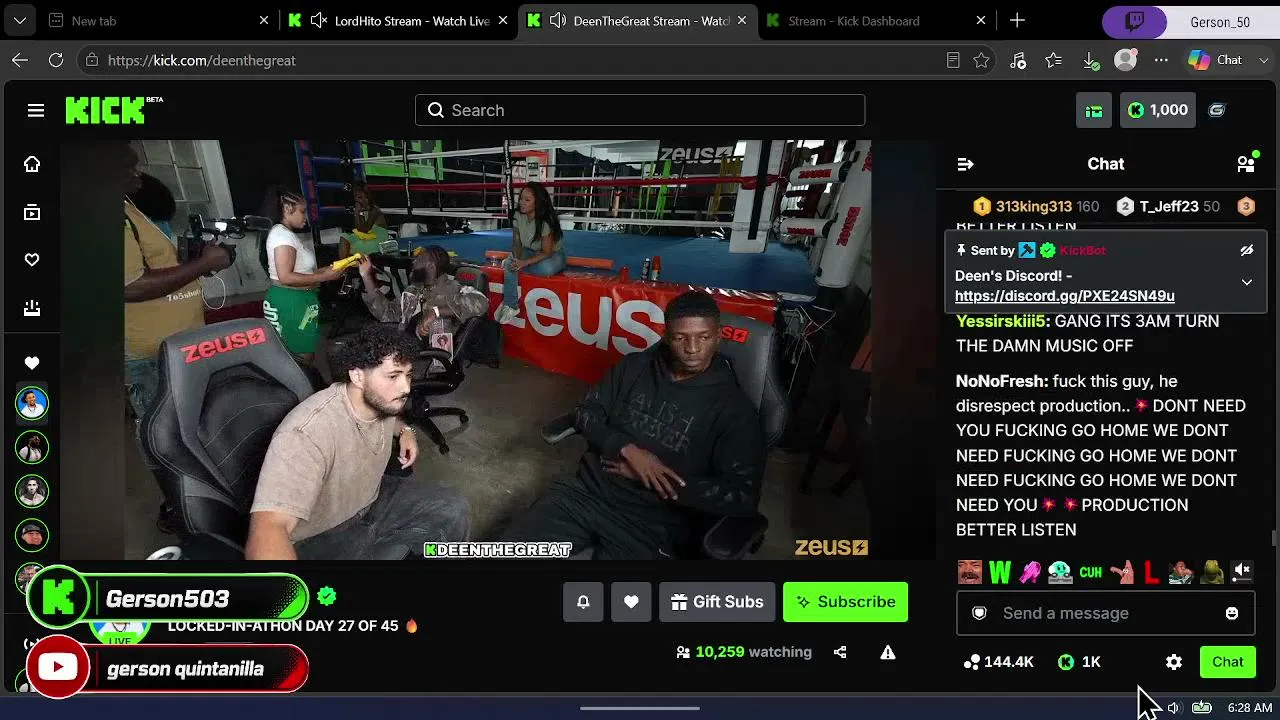Open Home from the left sidebar
Screen dimensions: 1280x720
pyautogui.click(x=32, y=164)
